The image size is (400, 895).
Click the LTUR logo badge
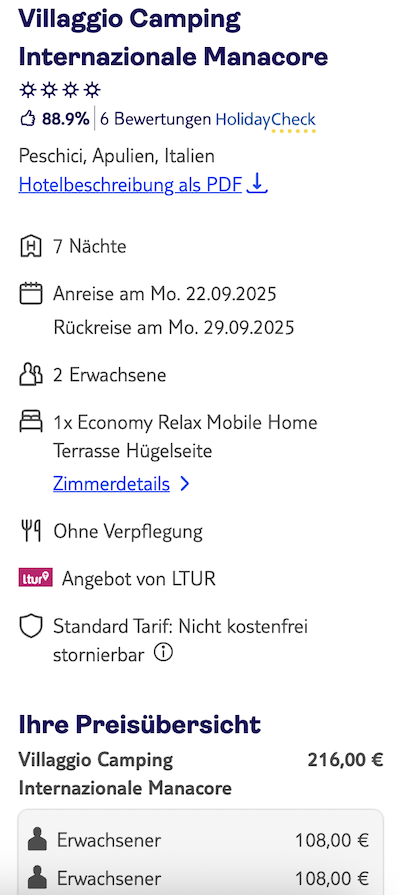35,578
